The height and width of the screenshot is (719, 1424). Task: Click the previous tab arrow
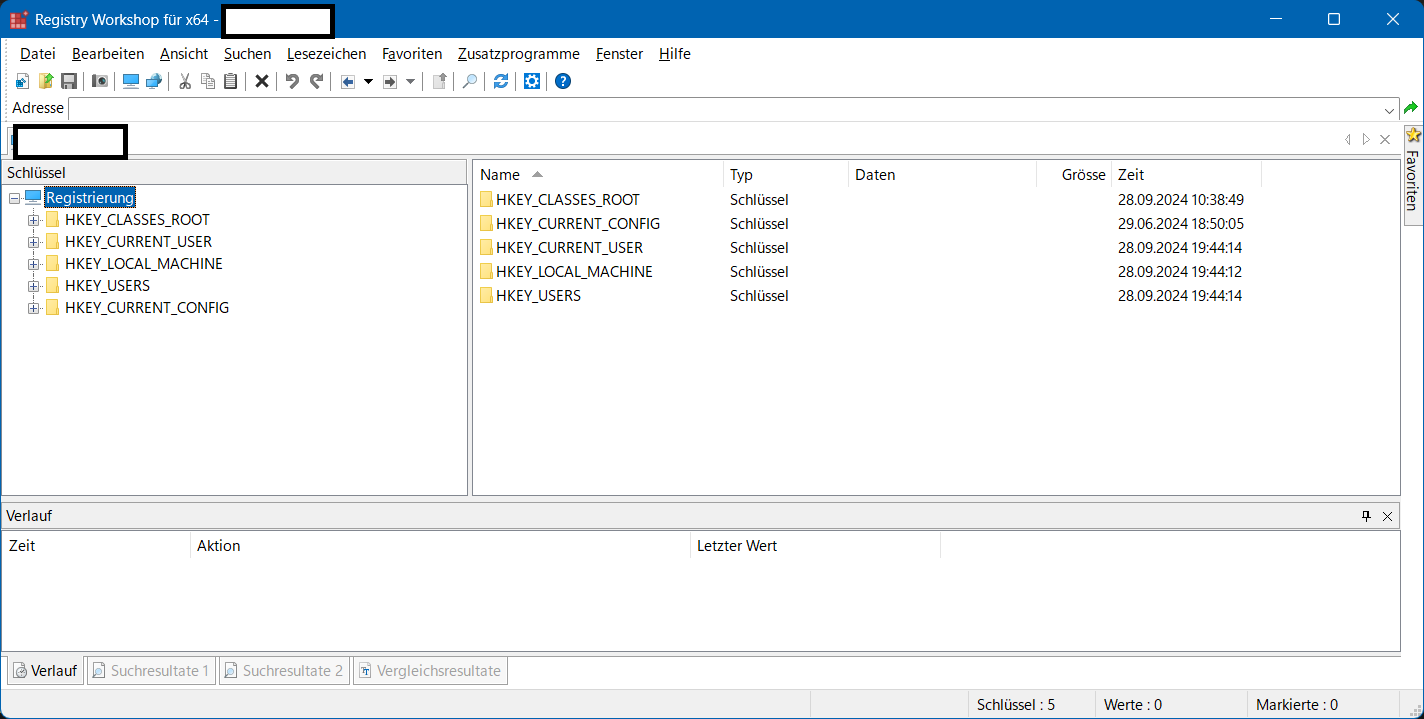[1348, 139]
